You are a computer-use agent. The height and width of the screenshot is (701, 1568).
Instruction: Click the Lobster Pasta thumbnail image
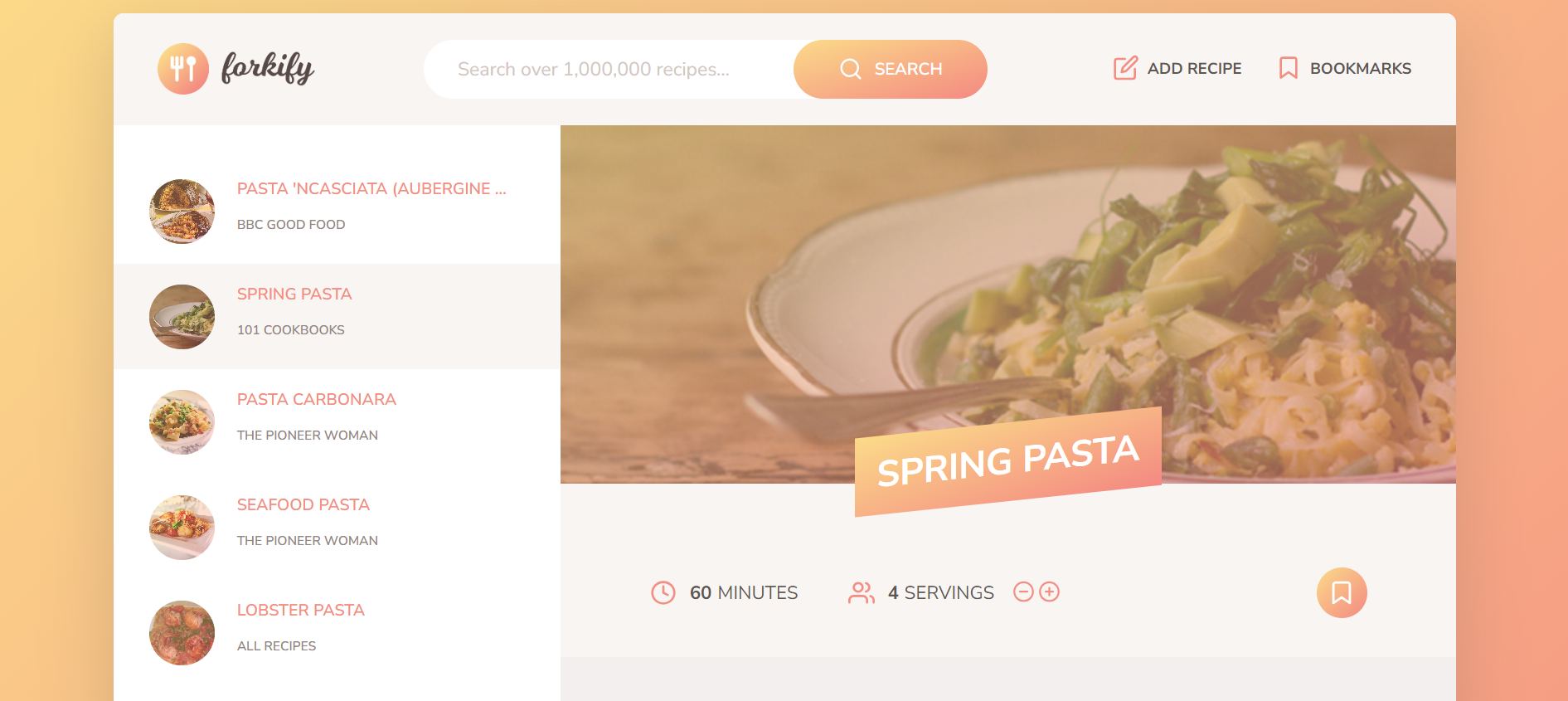(182, 633)
